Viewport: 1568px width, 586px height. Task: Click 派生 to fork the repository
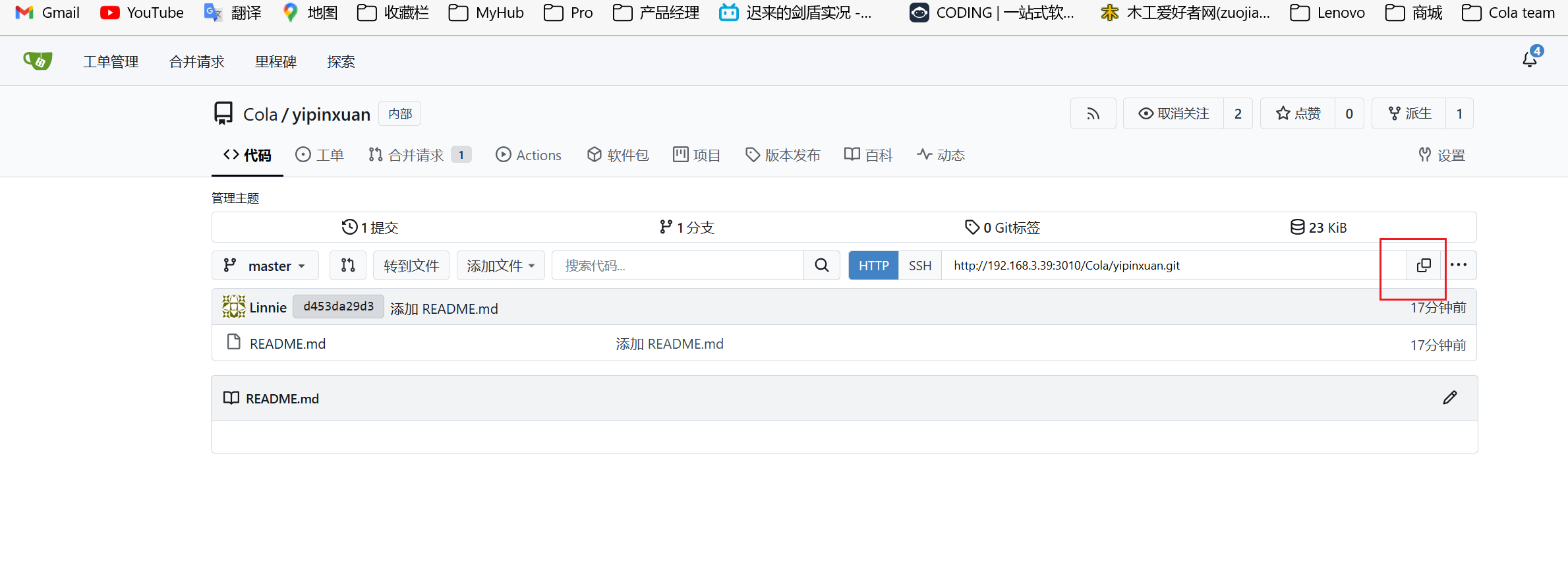click(x=1409, y=113)
